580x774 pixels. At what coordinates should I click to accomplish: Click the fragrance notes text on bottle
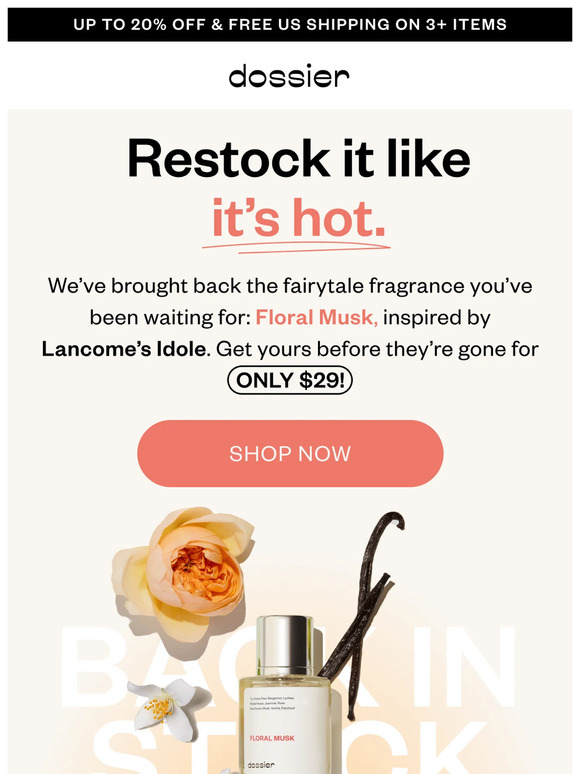click(272, 703)
